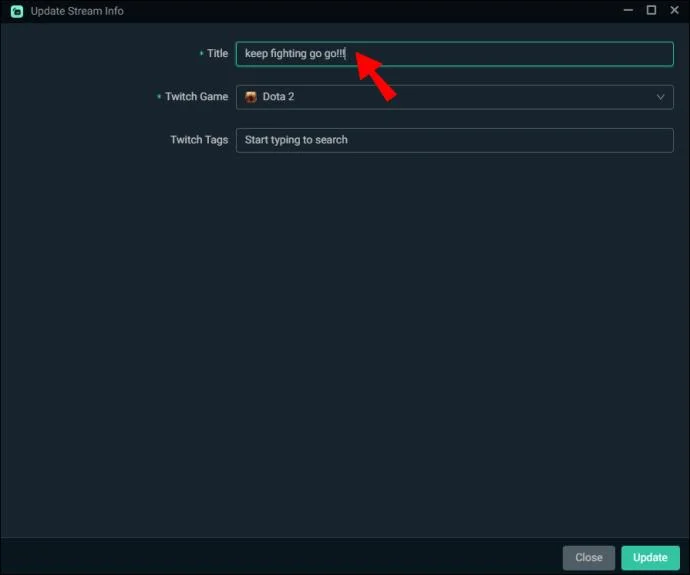Close the window with the X icon

coord(675,10)
